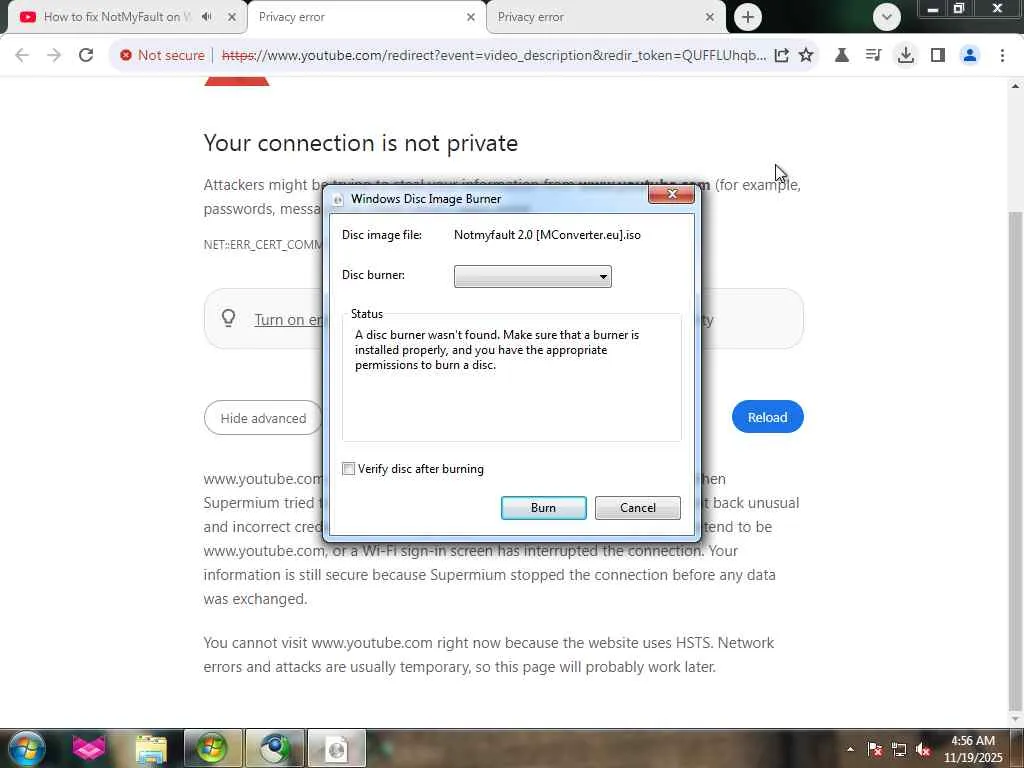Screen dimensions: 1024x768
Task: Open the tab search chevron button
Action: [x=886, y=17]
